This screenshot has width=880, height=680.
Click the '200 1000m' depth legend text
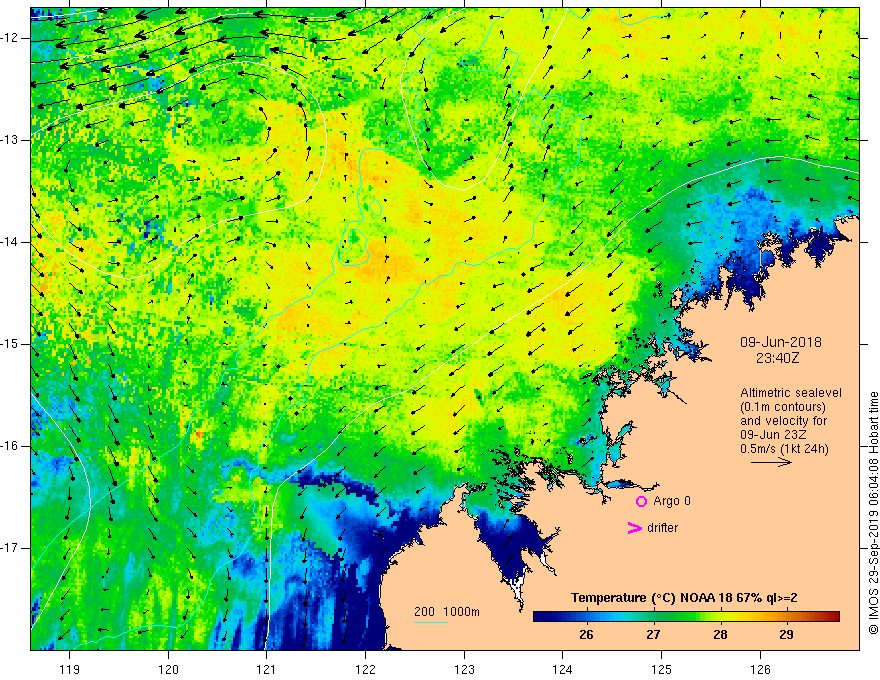(x=447, y=612)
